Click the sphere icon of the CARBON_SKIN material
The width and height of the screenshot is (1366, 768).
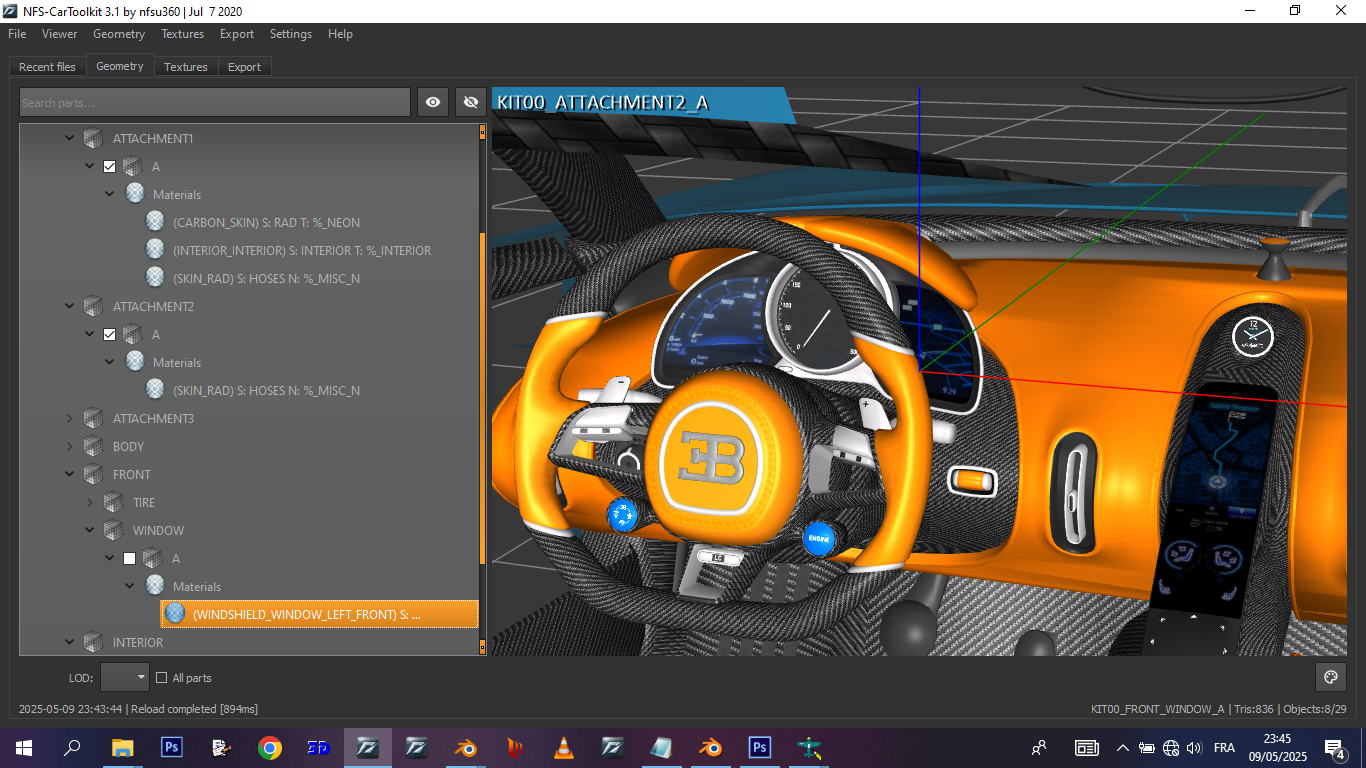tap(155, 222)
